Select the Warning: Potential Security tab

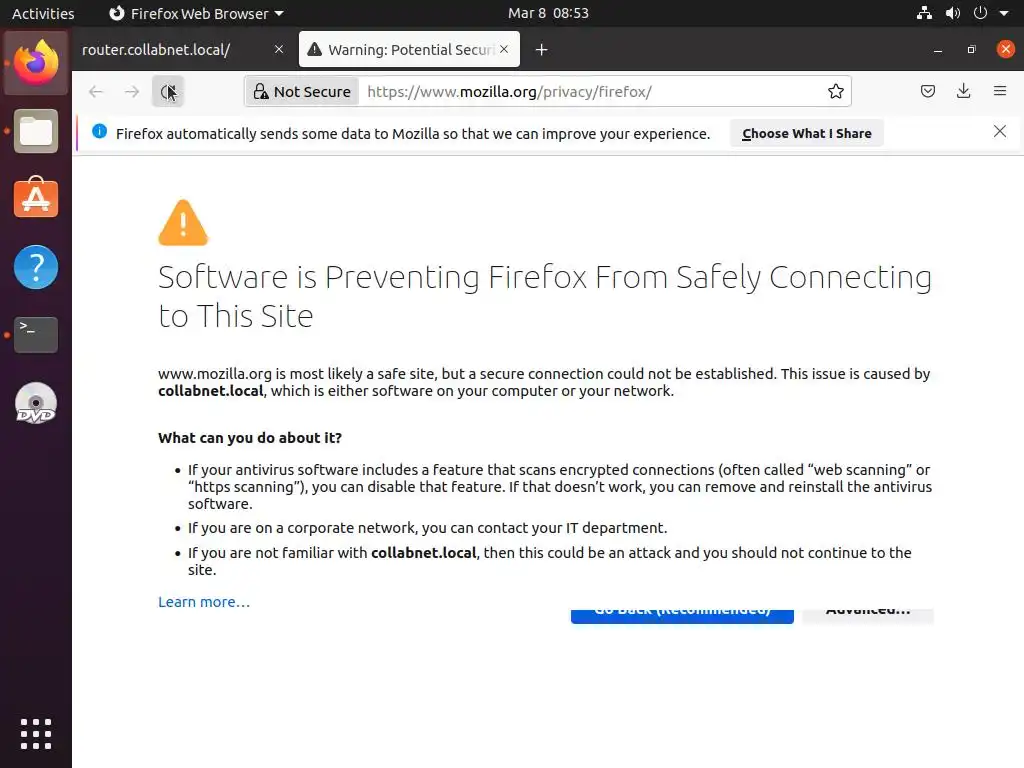pos(400,50)
